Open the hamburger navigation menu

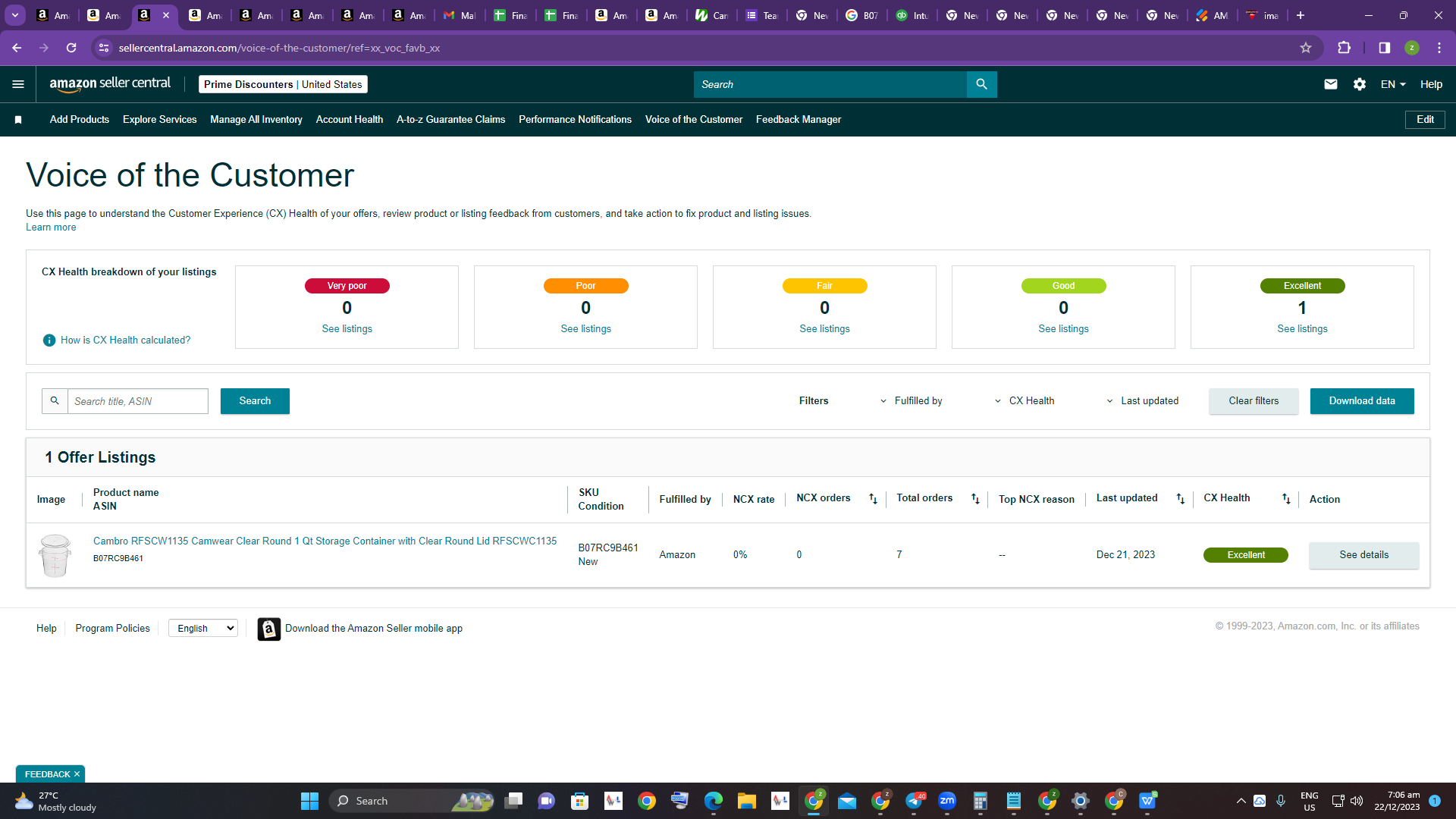tap(18, 84)
